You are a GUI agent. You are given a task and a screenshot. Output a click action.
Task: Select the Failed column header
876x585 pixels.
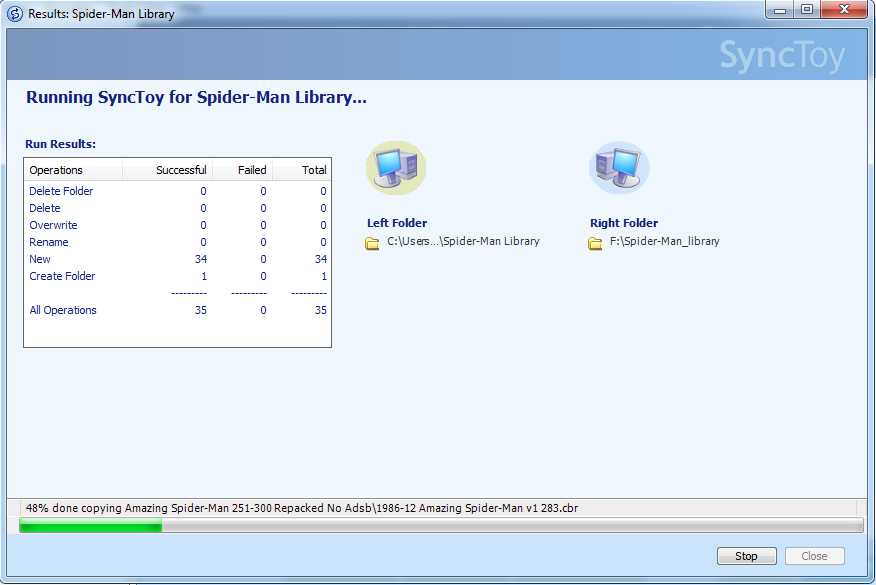coord(242,170)
